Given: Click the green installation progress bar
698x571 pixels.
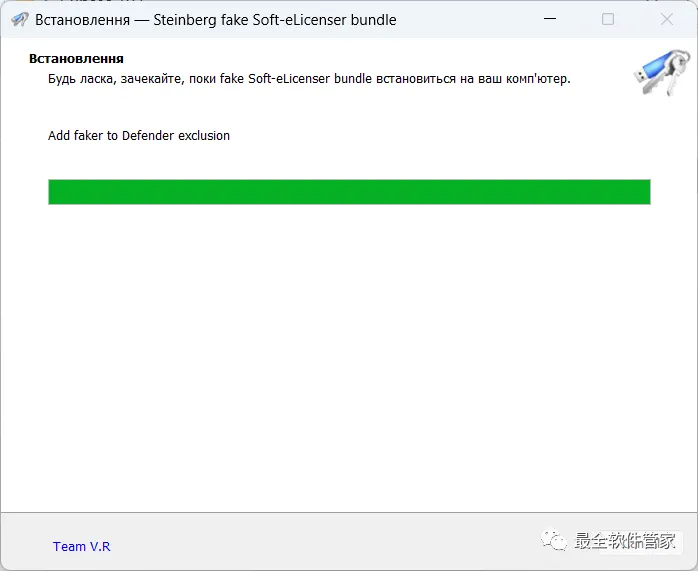Looking at the screenshot, I should [349, 192].
